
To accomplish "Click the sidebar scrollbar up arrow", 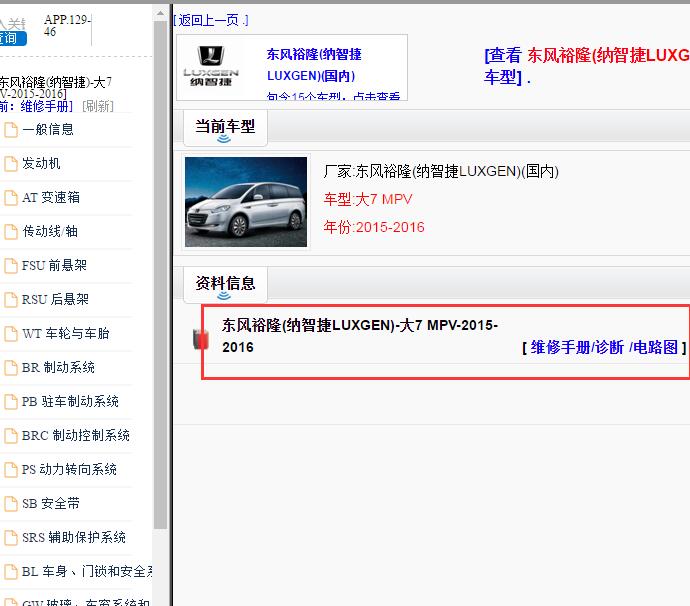I will 160,14.
